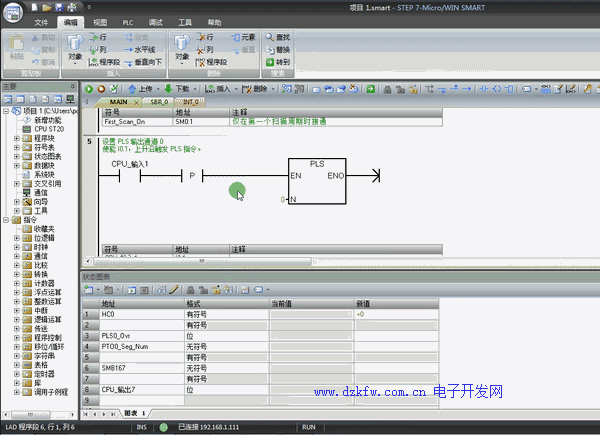This screenshot has width=600, height=435.
Task: Click the new value cell for HC0
Action: tap(396, 314)
